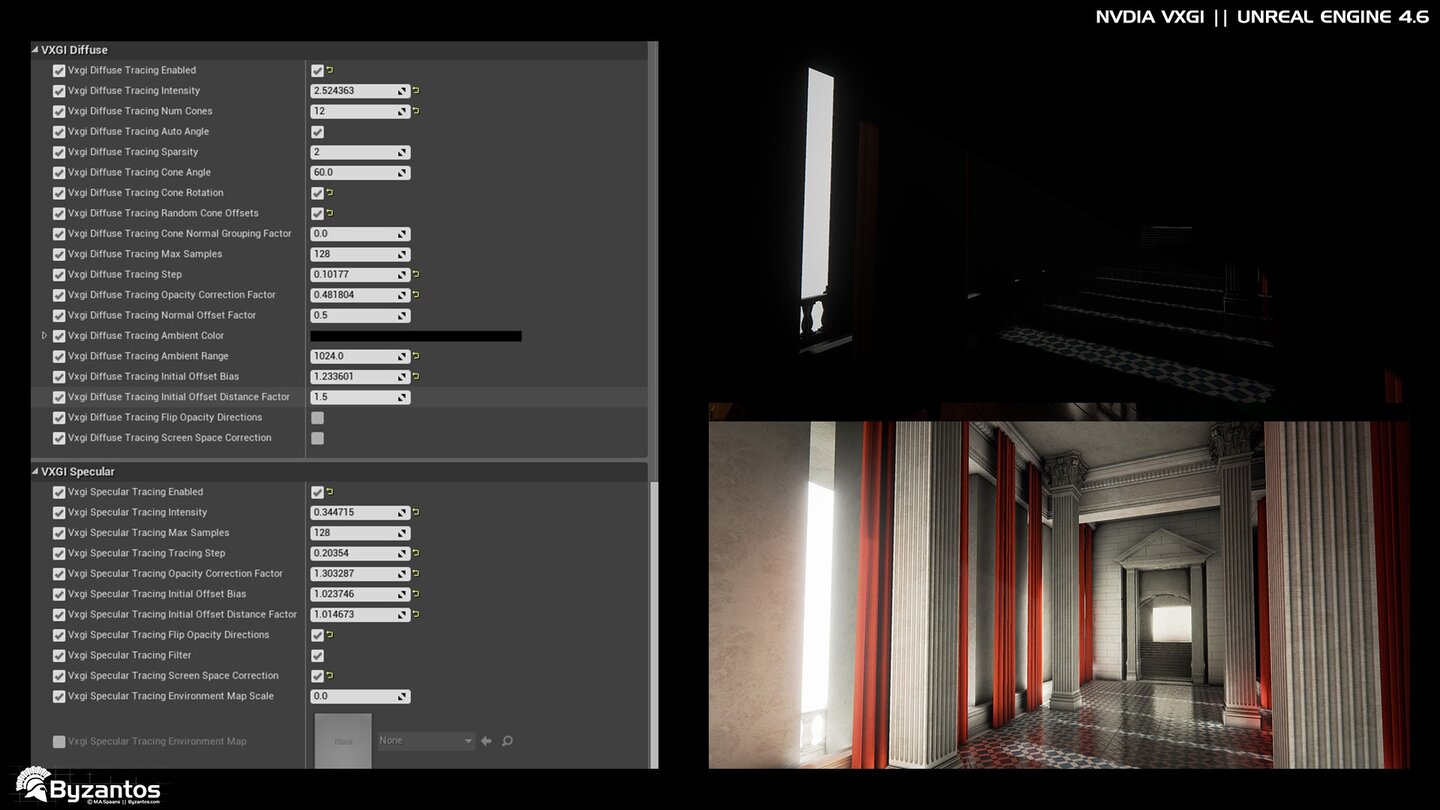Click the spin arrow in Diffuse Max Samples field
The height and width of the screenshot is (810, 1440).
[402, 254]
